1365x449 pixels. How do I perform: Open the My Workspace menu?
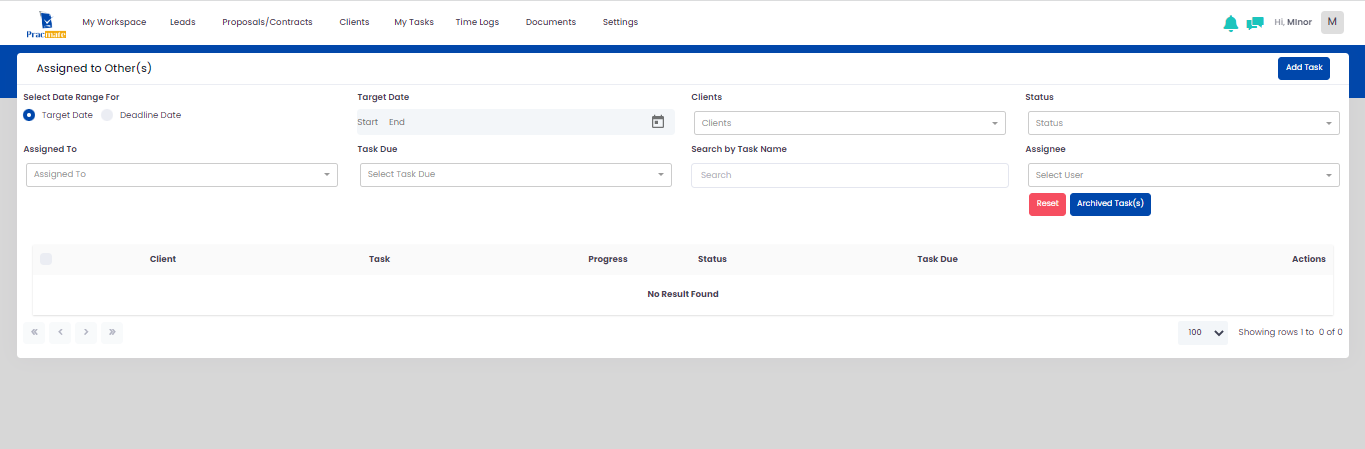(114, 22)
